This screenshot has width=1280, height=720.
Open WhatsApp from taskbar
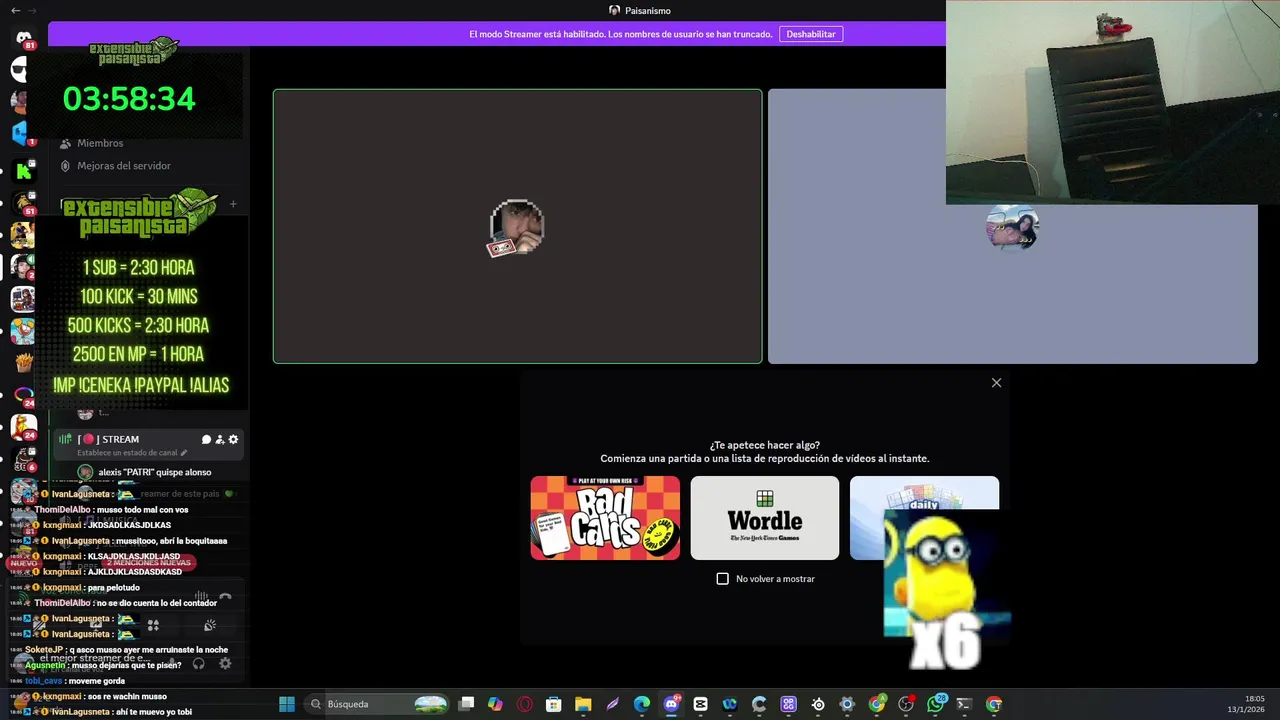pyautogui.click(x=935, y=704)
